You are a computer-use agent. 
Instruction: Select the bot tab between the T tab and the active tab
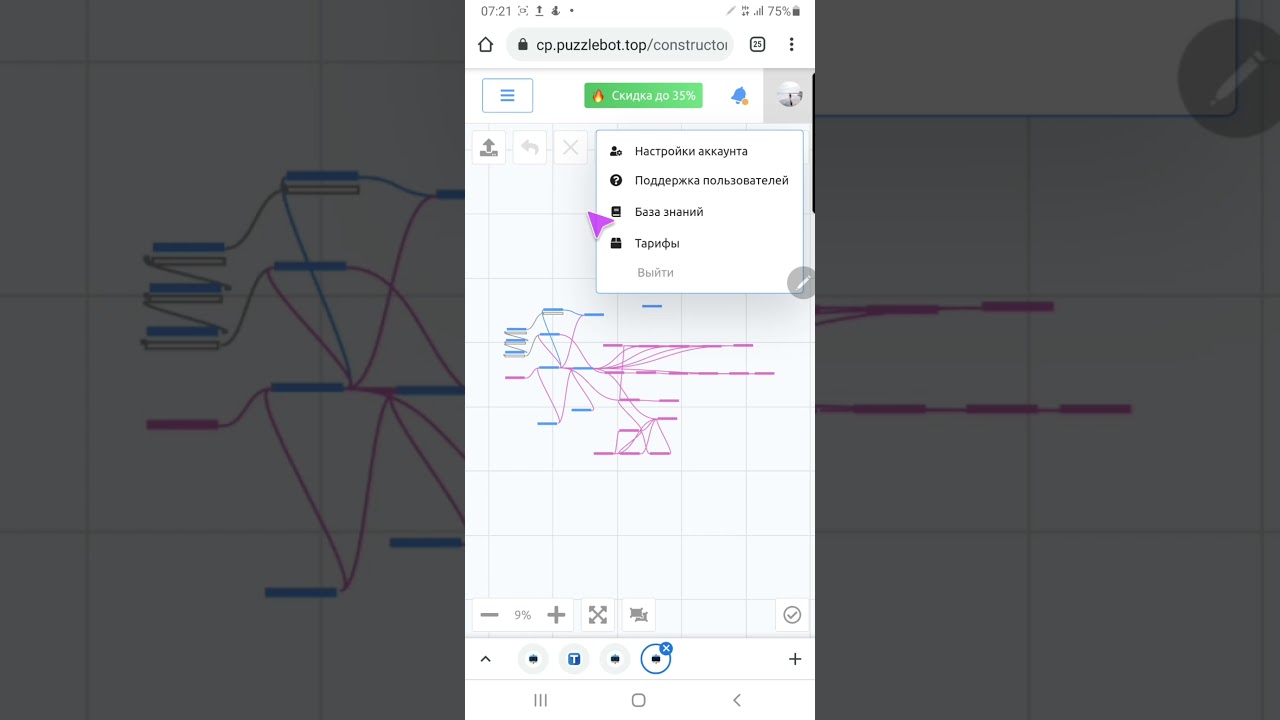615,659
